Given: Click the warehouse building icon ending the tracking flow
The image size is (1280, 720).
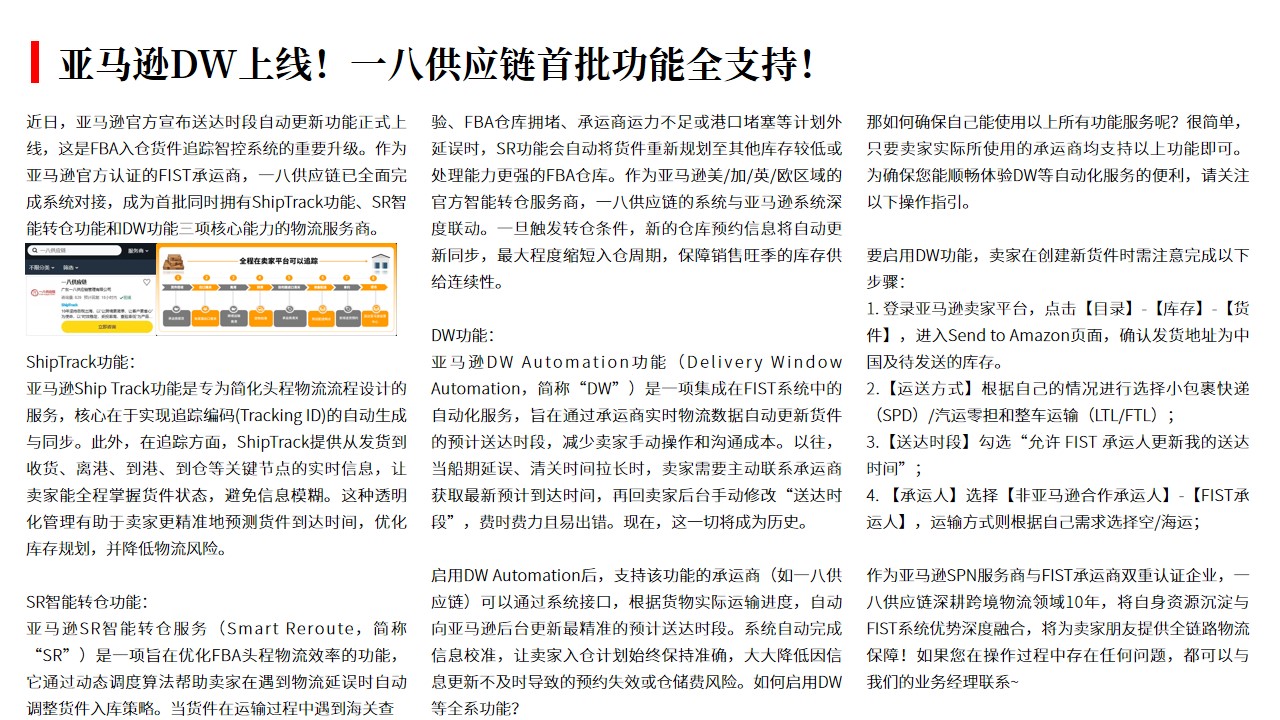Looking at the screenshot, I should pyautogui.click(x=380, y=261).
